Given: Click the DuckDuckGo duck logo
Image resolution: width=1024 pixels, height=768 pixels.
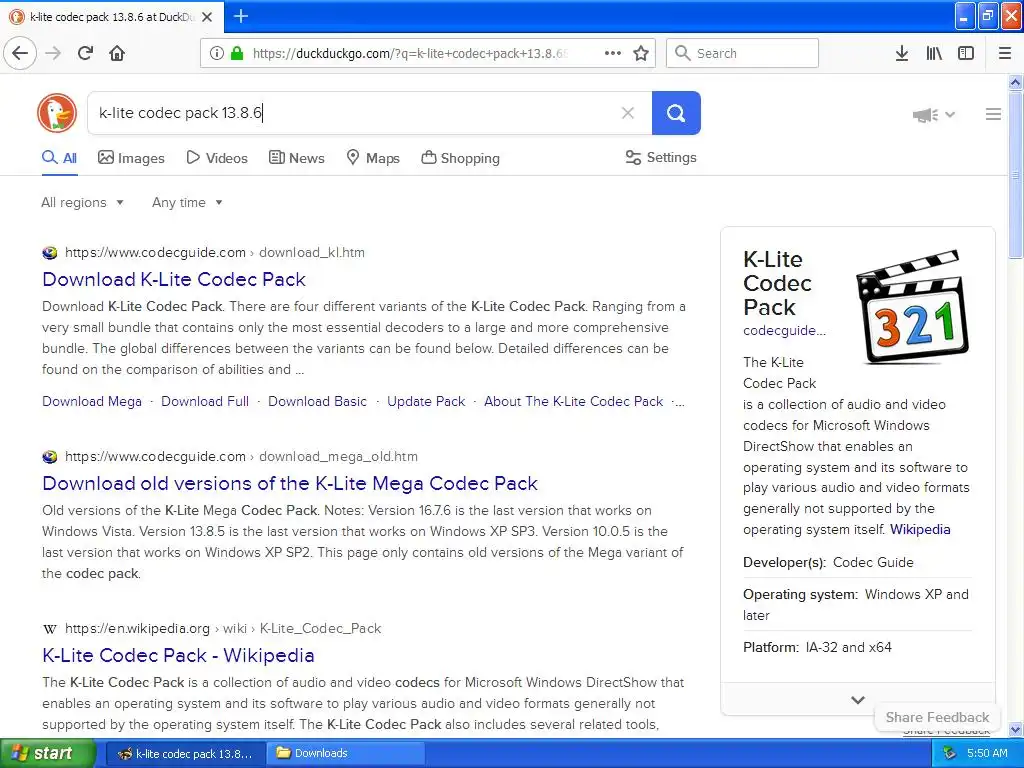Looking at the screenshot, I should pos(57,113).
